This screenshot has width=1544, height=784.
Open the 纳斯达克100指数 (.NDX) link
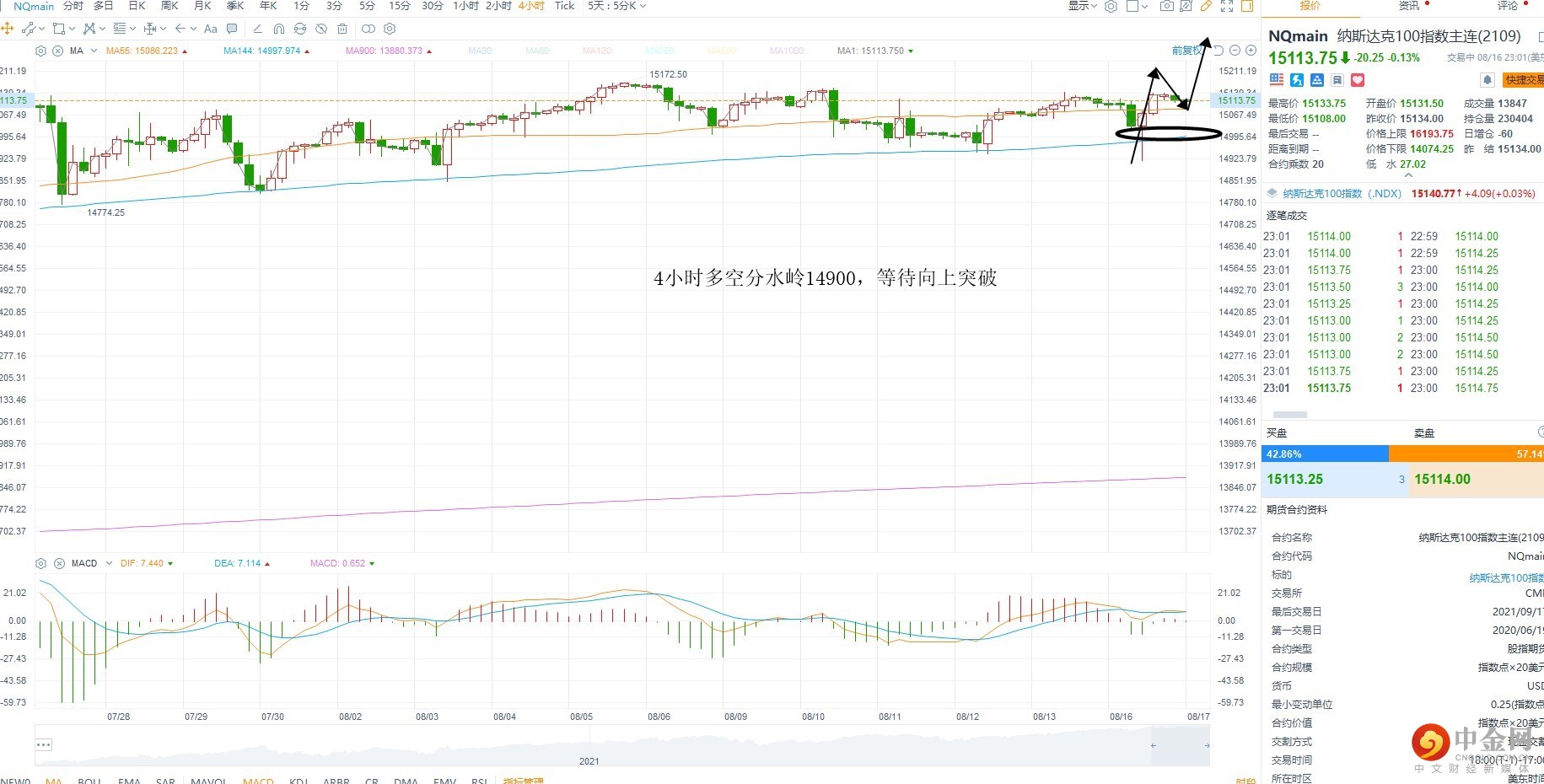(1342, 194)
